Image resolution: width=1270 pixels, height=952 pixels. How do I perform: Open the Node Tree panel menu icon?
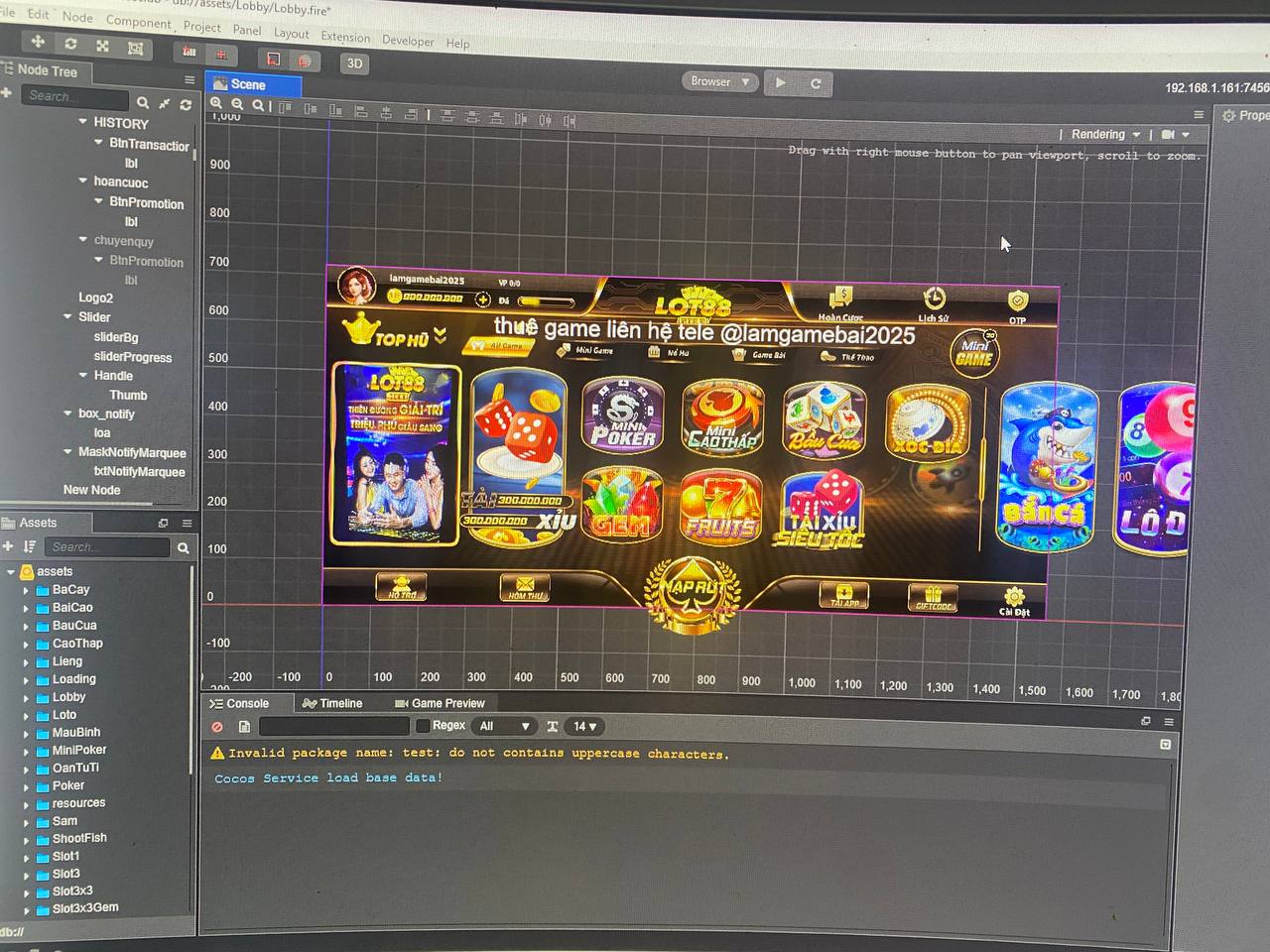point(190,79)
